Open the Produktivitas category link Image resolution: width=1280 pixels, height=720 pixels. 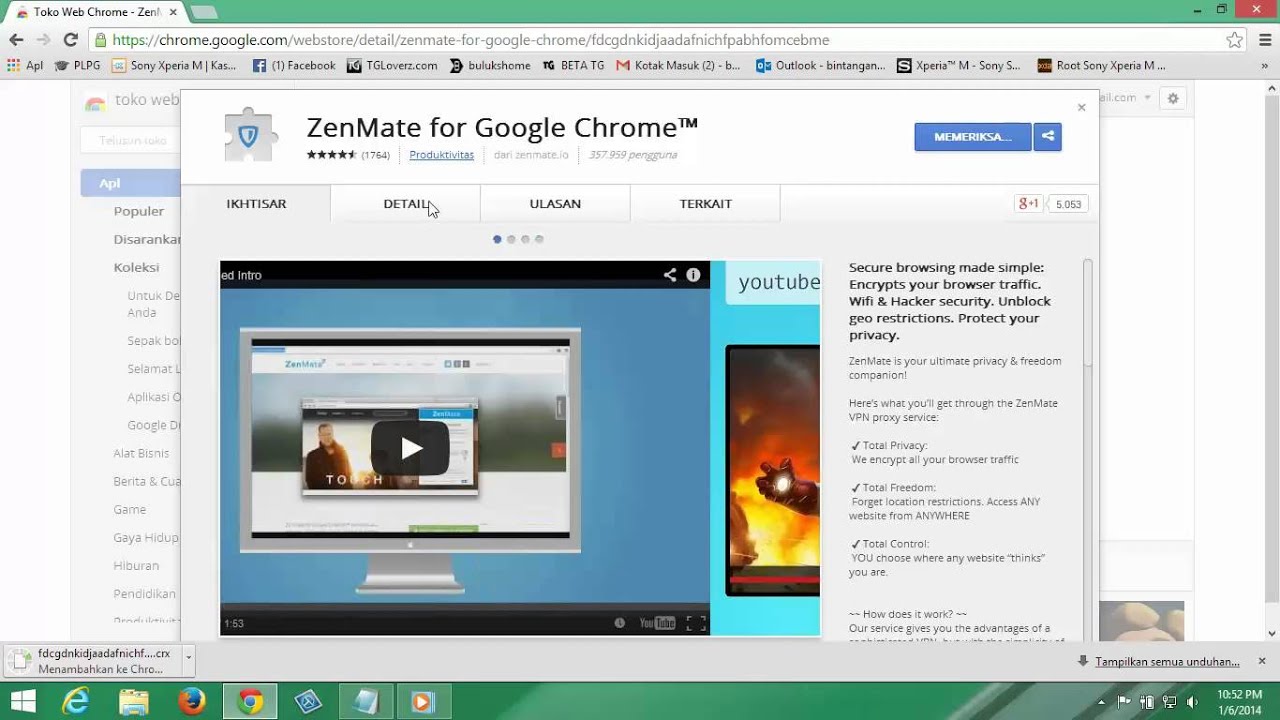point(441,155)
